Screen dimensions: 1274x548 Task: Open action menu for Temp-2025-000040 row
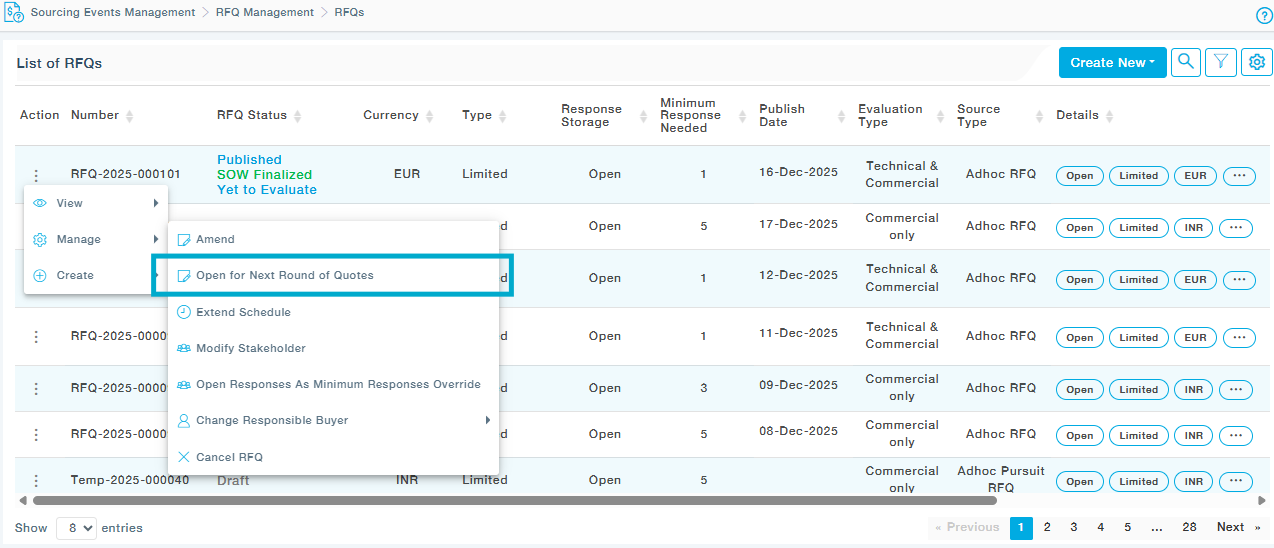pyautogui.click(x=36, y=481)
